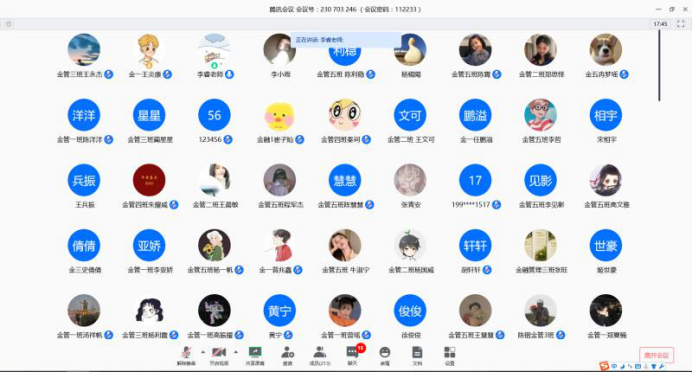Select the white duck avatar participant
Image resolution: width=692 pixels, height=372 pixels.
[x=410, y=50]
